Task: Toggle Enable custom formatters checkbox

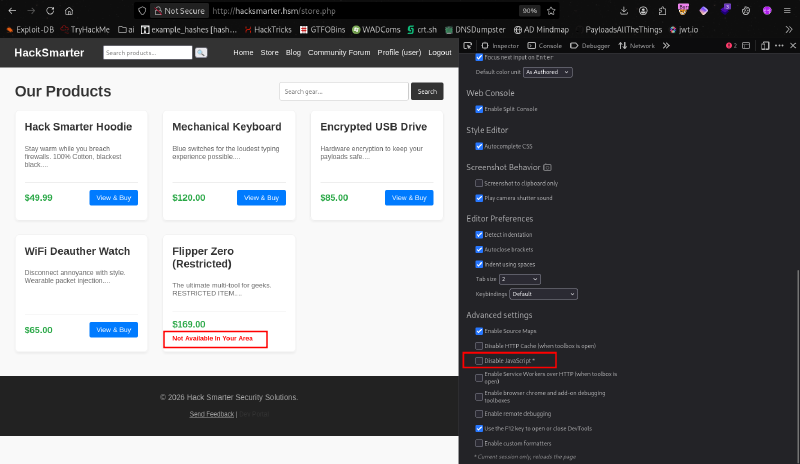Action: [479, 444]
